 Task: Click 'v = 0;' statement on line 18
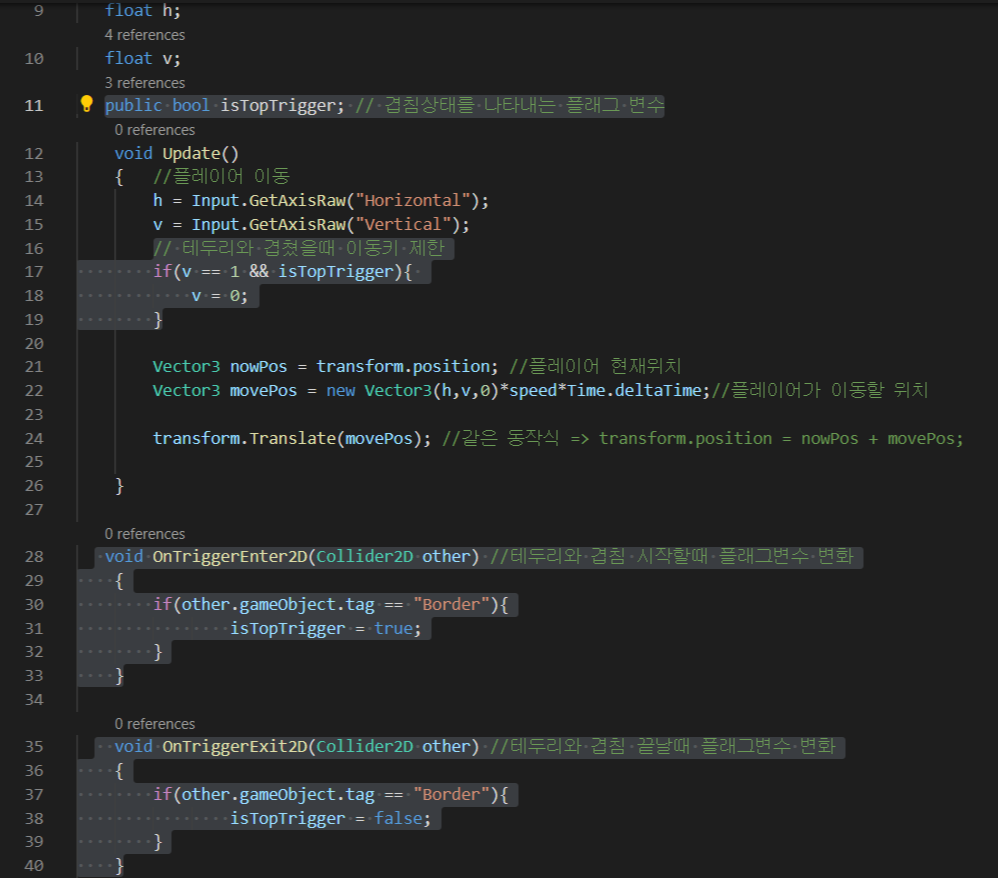(x=220, y=296)
